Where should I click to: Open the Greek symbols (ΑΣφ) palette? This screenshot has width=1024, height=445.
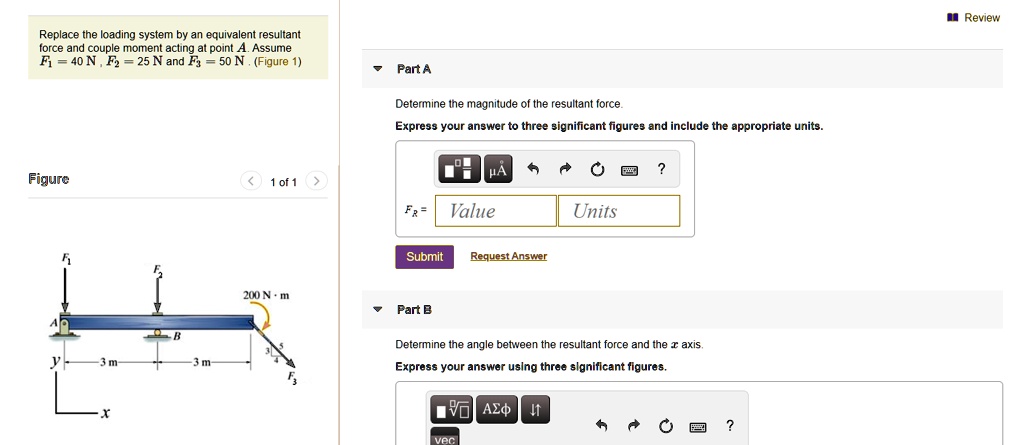coord(497,410)
